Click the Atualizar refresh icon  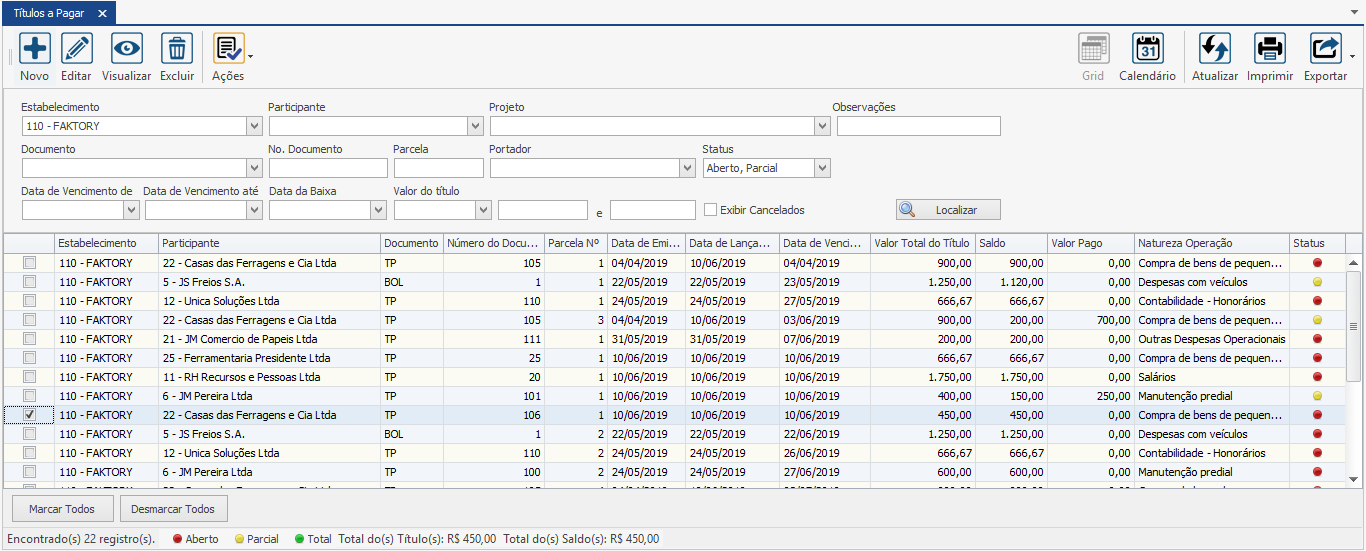(1215, 49)
